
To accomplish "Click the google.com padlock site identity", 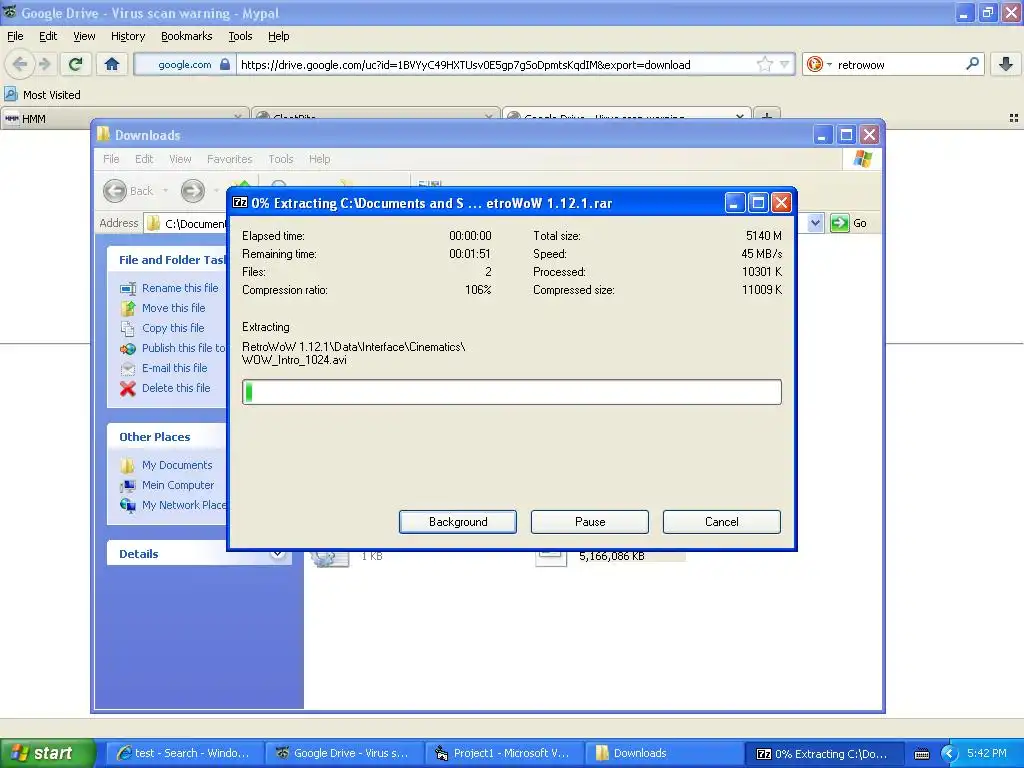I will [187, 64].
